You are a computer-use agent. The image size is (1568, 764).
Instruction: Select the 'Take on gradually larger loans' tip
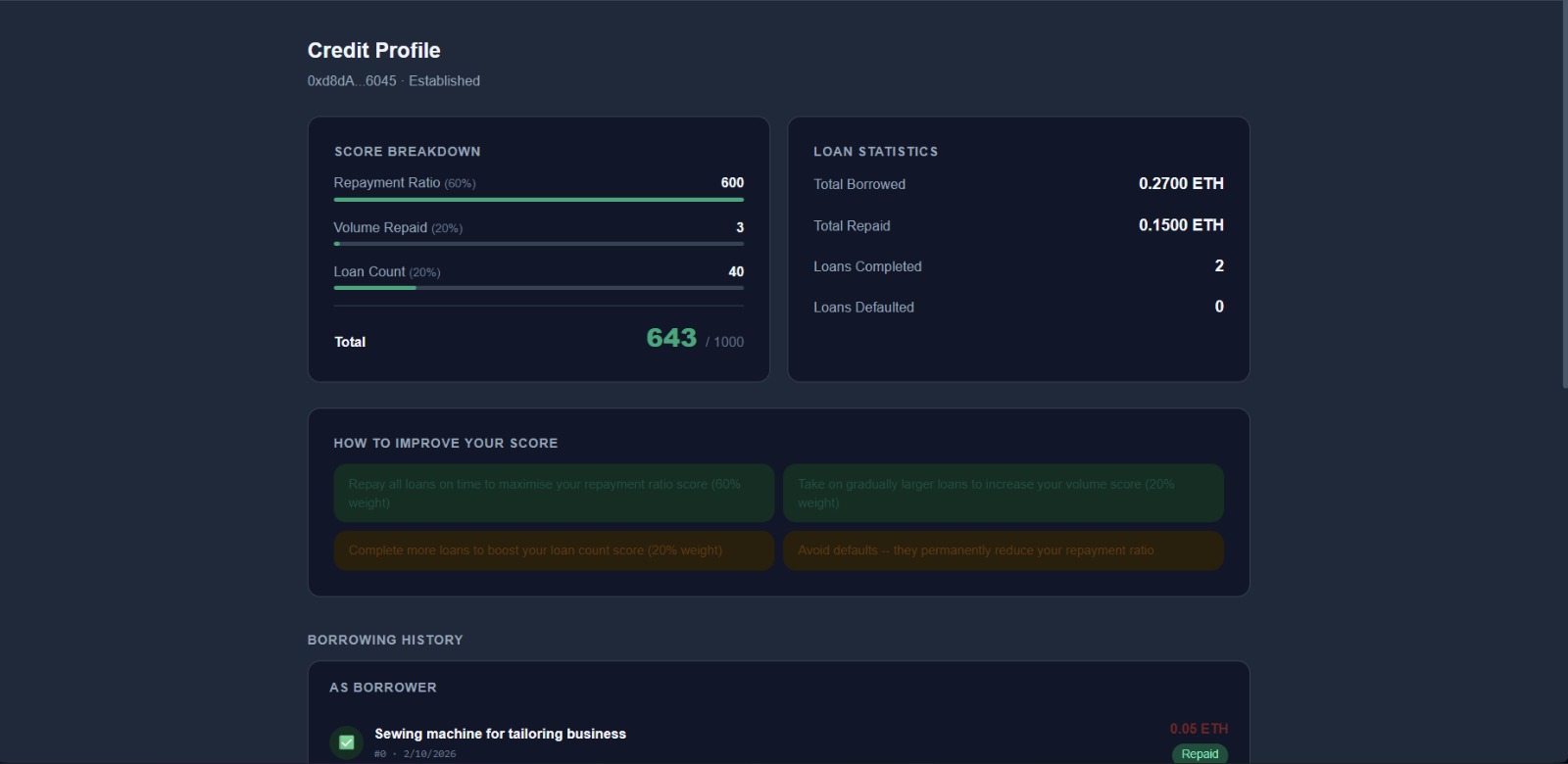coord(1003,493)
